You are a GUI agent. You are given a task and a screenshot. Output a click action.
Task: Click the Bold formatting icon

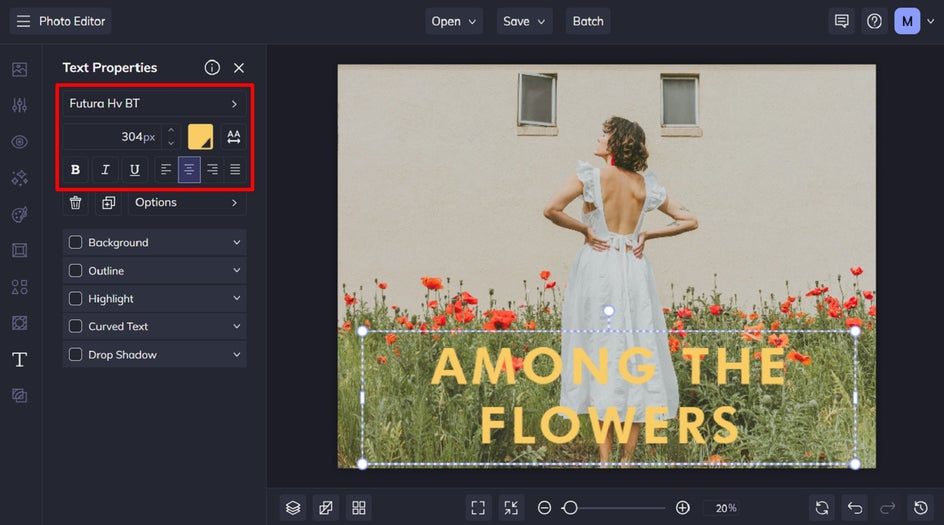pos(75,170)
